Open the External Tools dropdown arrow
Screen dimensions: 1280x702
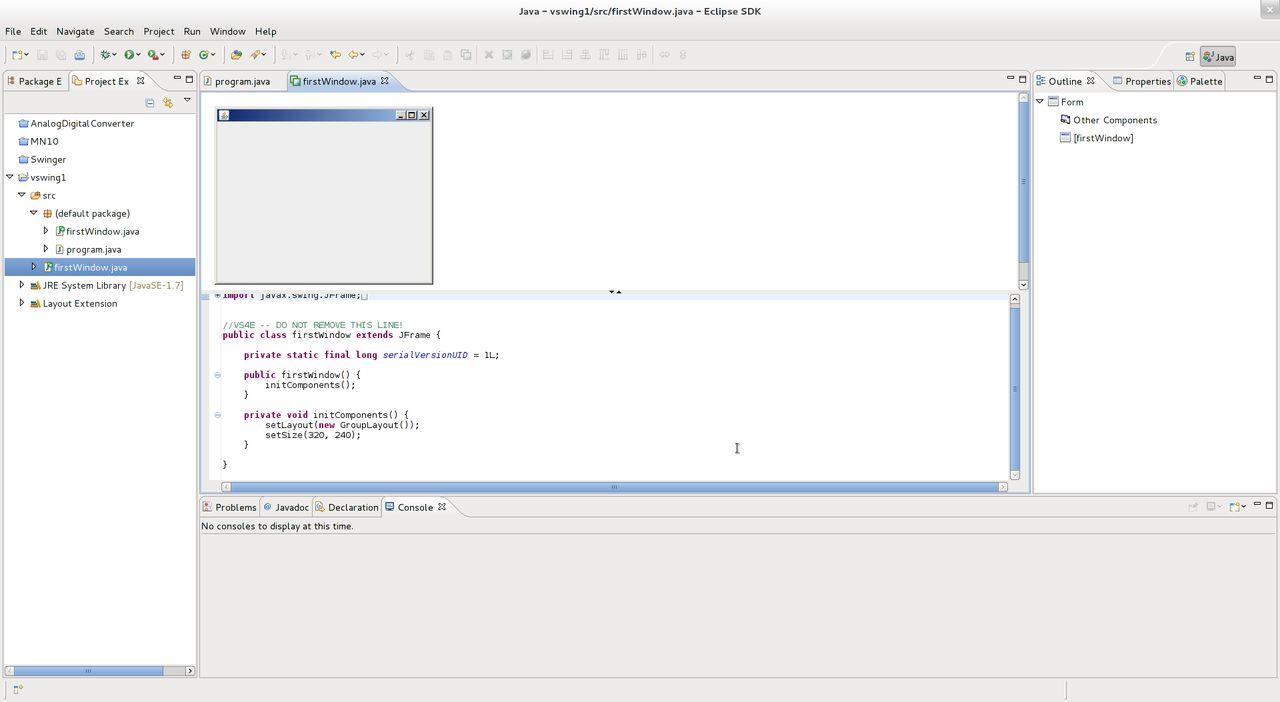click(x=163, y=55)
